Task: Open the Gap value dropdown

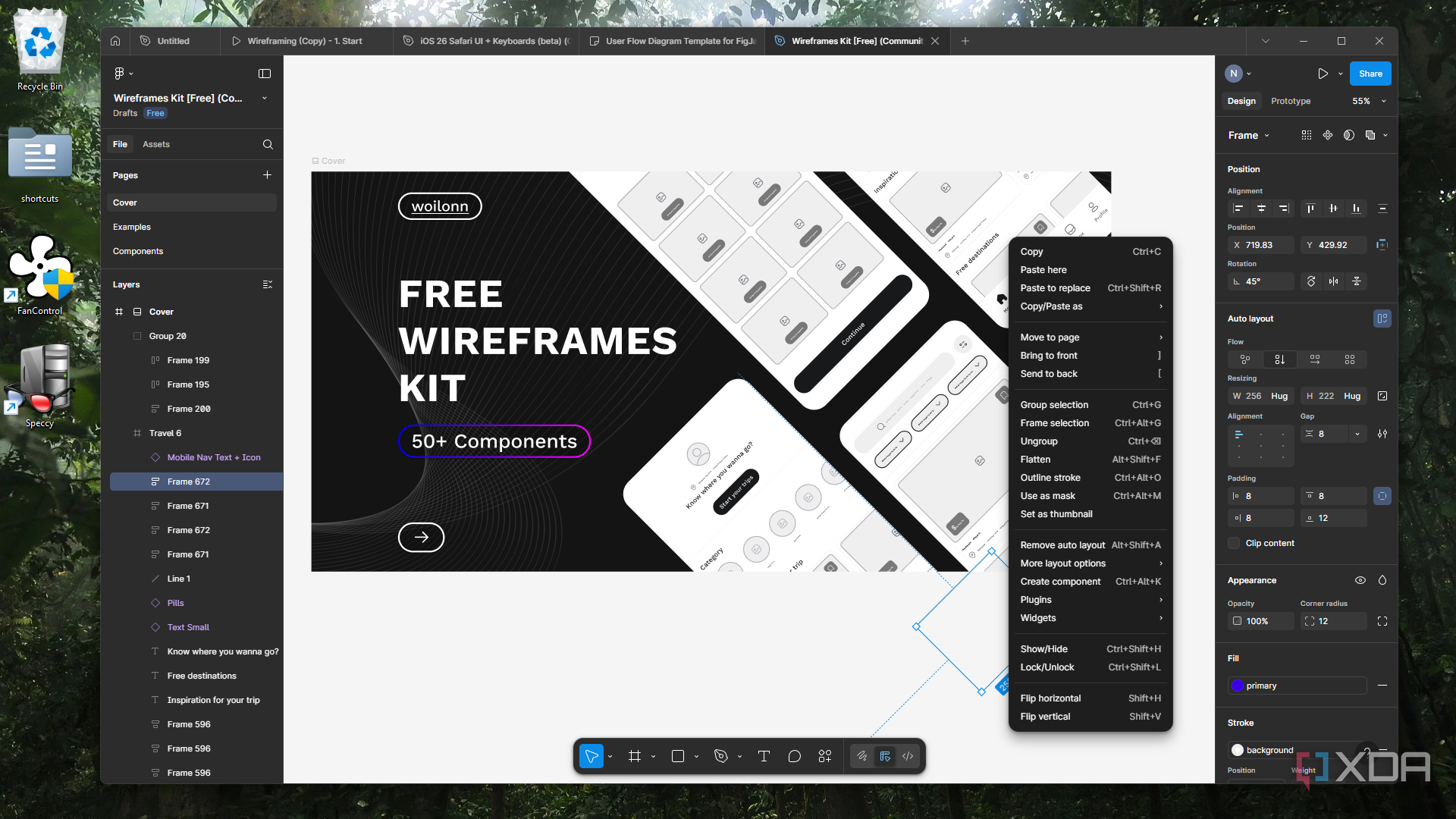Action: coord(1357,434)
